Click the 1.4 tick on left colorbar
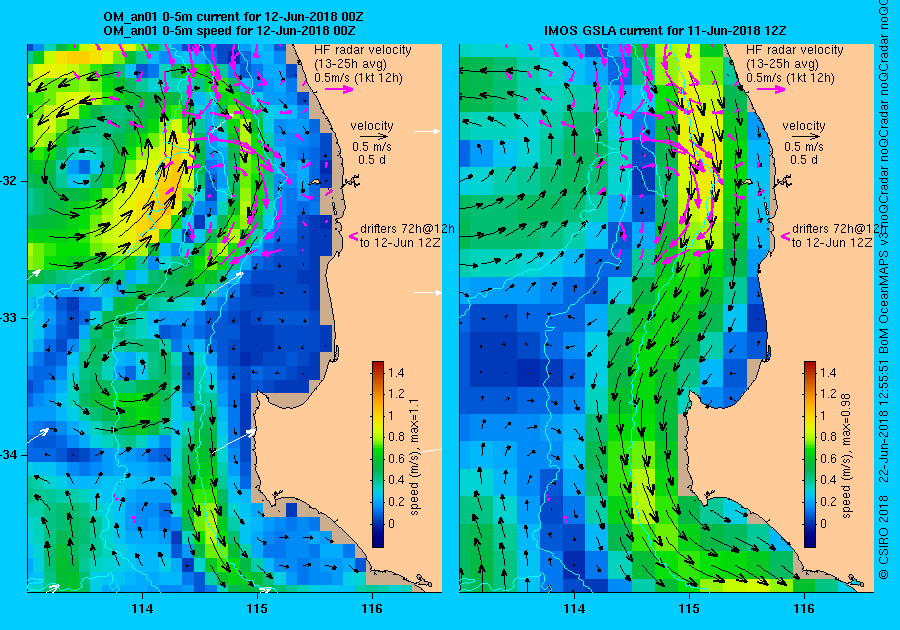Screen dimensions: 900x630 [x=396, y=372]
